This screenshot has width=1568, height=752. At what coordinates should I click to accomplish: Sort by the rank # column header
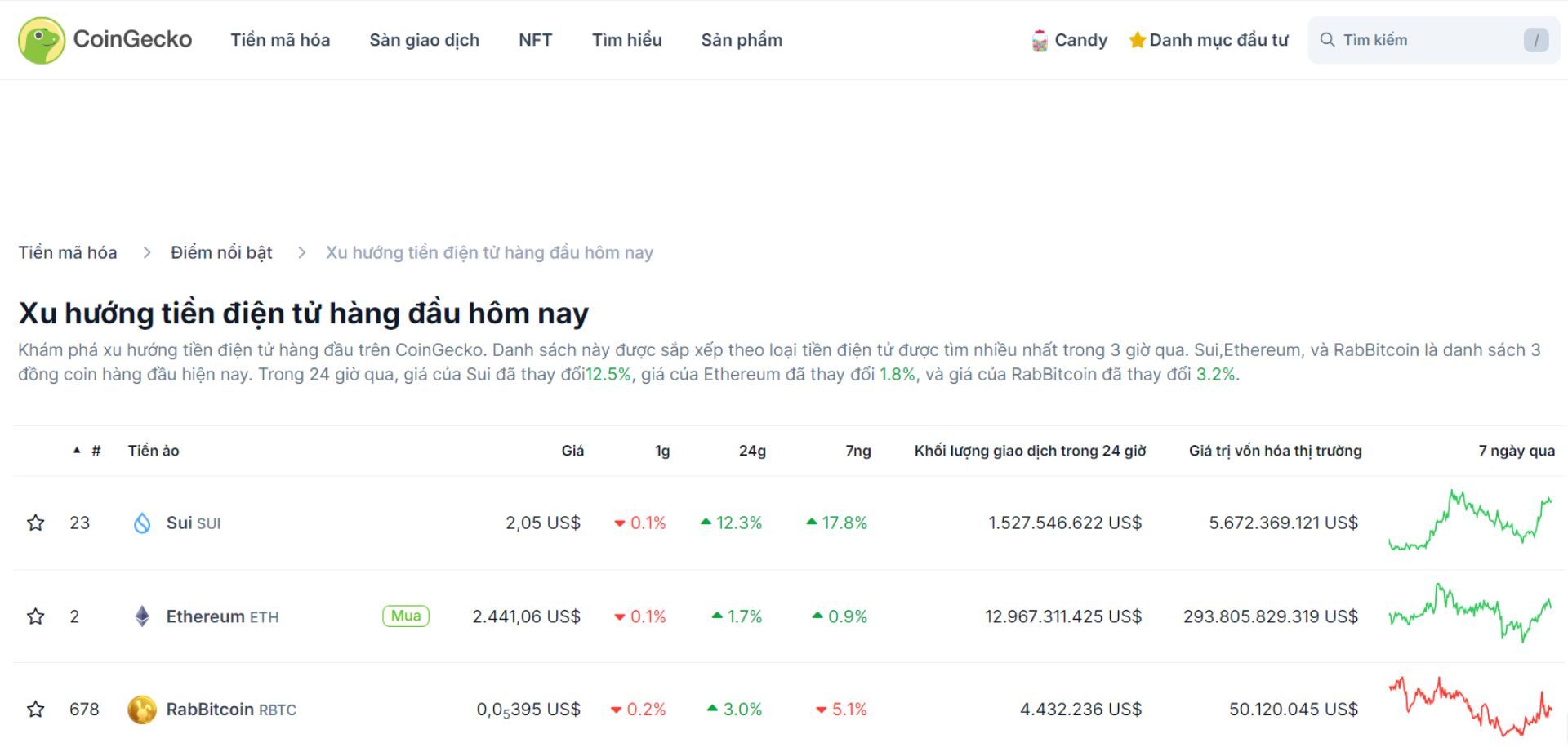pyautogui.click(x=96, y=451)
